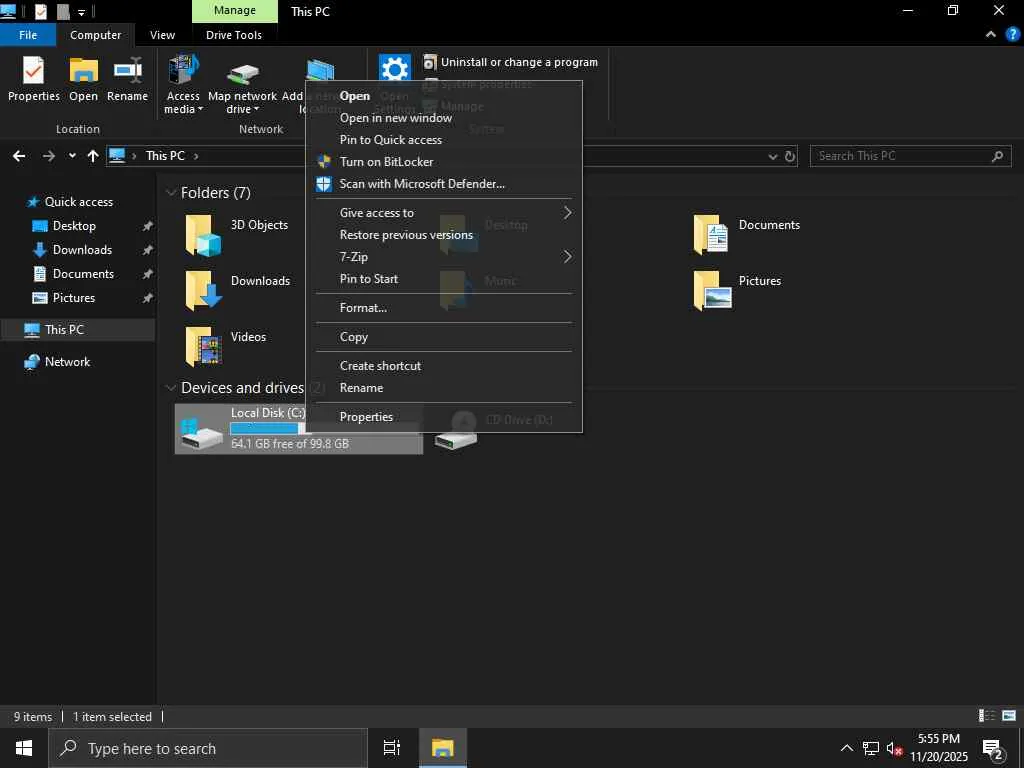Switch to large icons view layout
Screen dimensions: 1024x768
pyautogui.click(x=1009, y=716)
